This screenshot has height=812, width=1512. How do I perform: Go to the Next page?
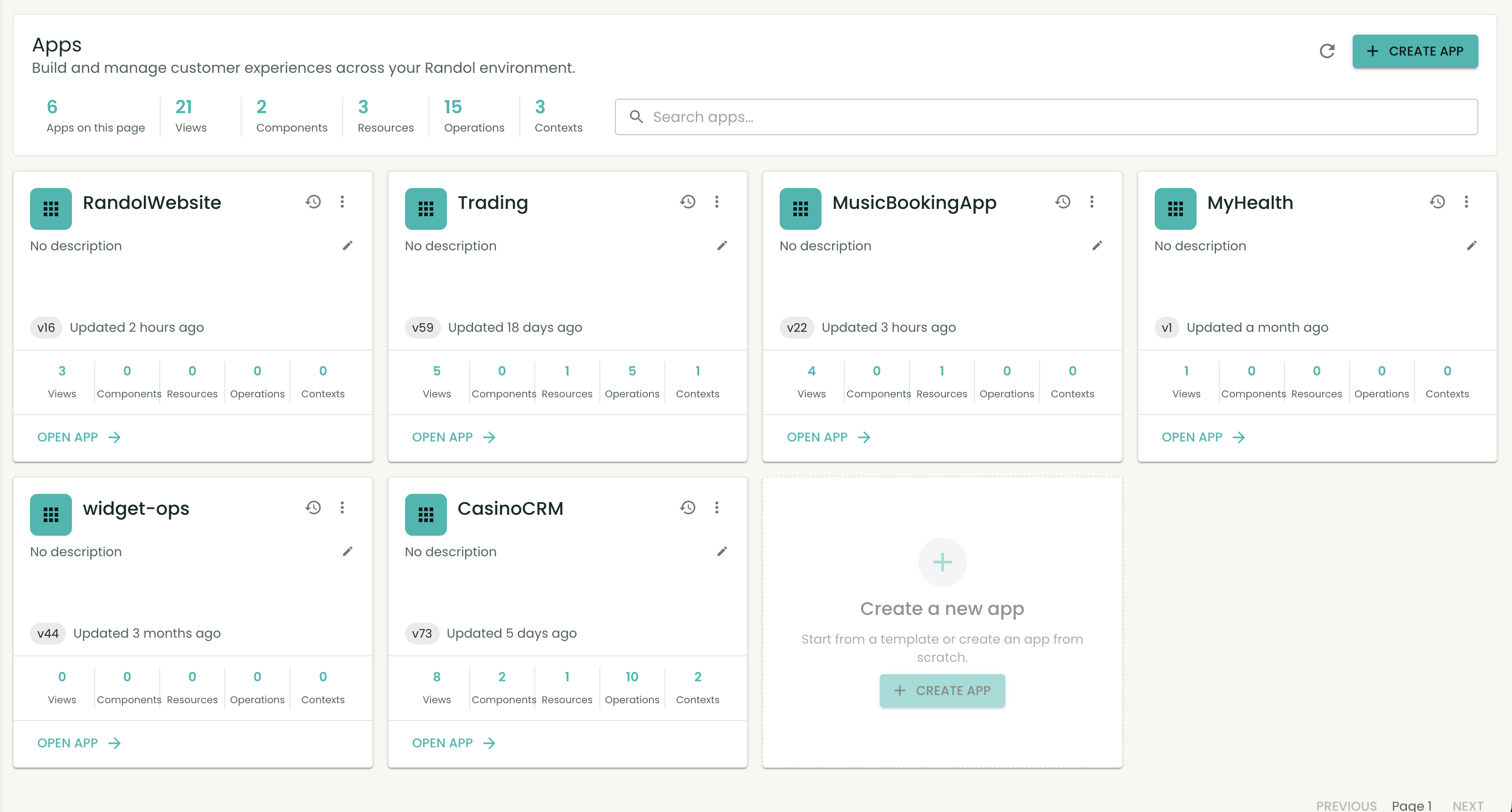pos(1468,806)
